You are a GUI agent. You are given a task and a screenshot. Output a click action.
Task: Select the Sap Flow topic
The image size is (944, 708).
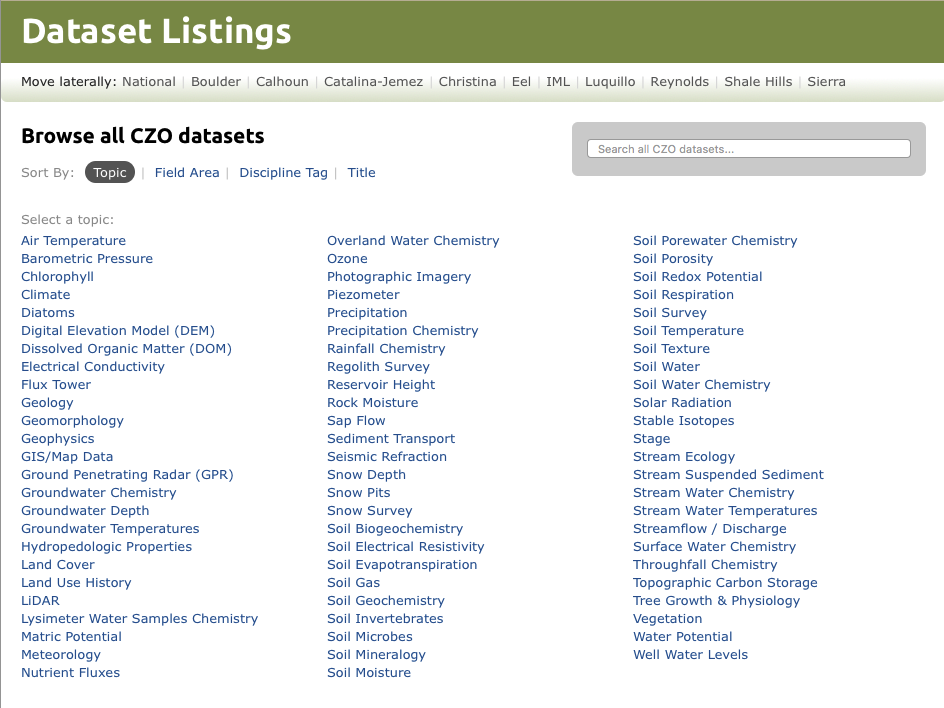point(356,421)
